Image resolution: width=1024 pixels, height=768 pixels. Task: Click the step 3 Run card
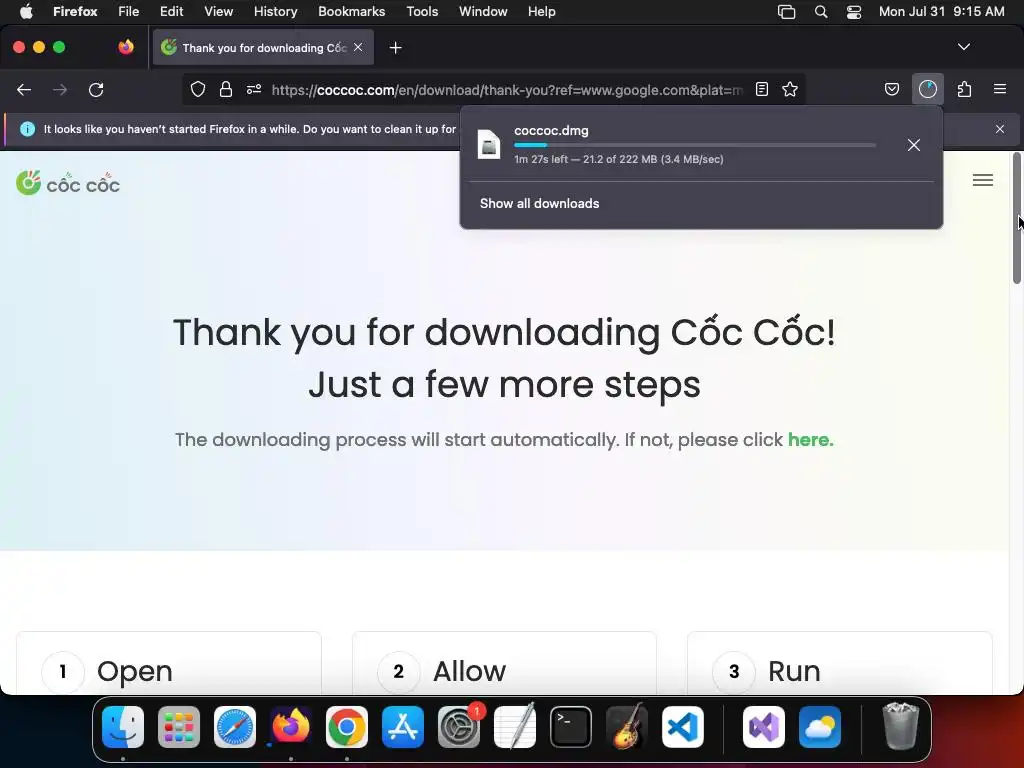click(x=840, y=663)
